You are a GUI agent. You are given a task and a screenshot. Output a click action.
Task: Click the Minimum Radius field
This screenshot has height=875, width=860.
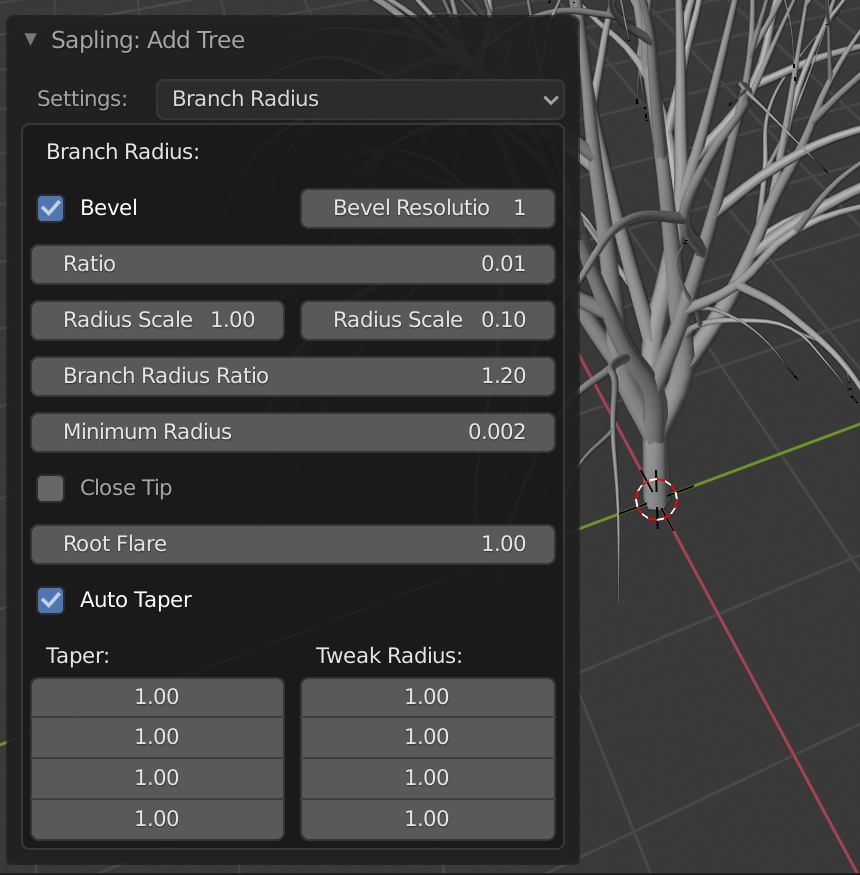(x=292, y=432)
